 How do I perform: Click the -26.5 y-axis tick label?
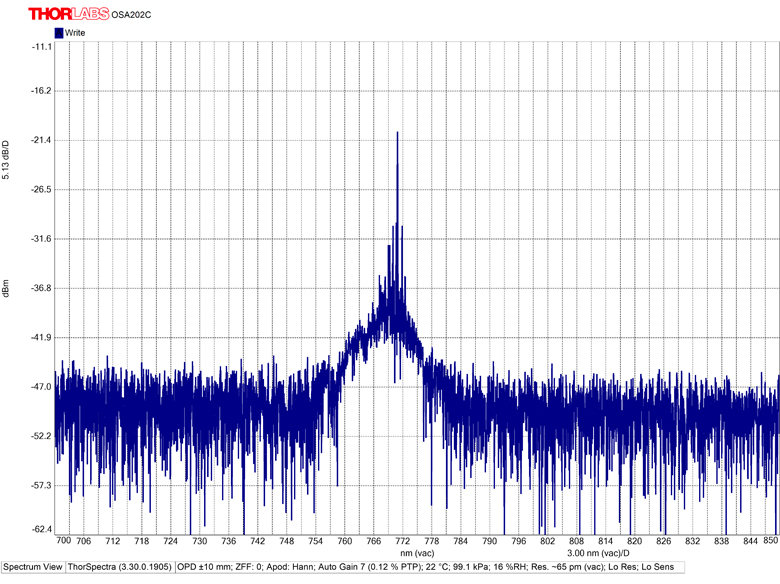pyautogui.click(x=41, y=189)
